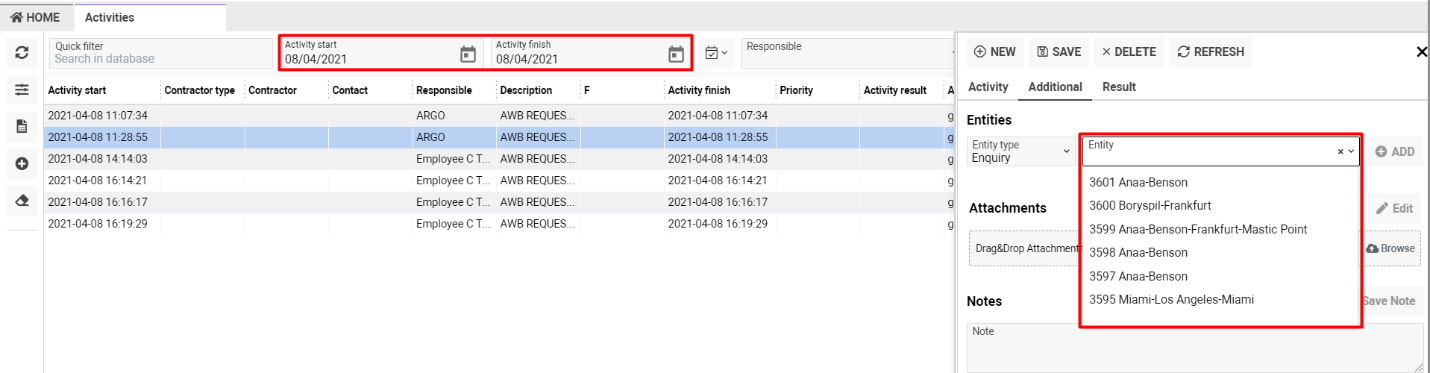Viewport: 1430px width, 373px height.
Task: Click the Contractor type column header
Action: point(199,90)
